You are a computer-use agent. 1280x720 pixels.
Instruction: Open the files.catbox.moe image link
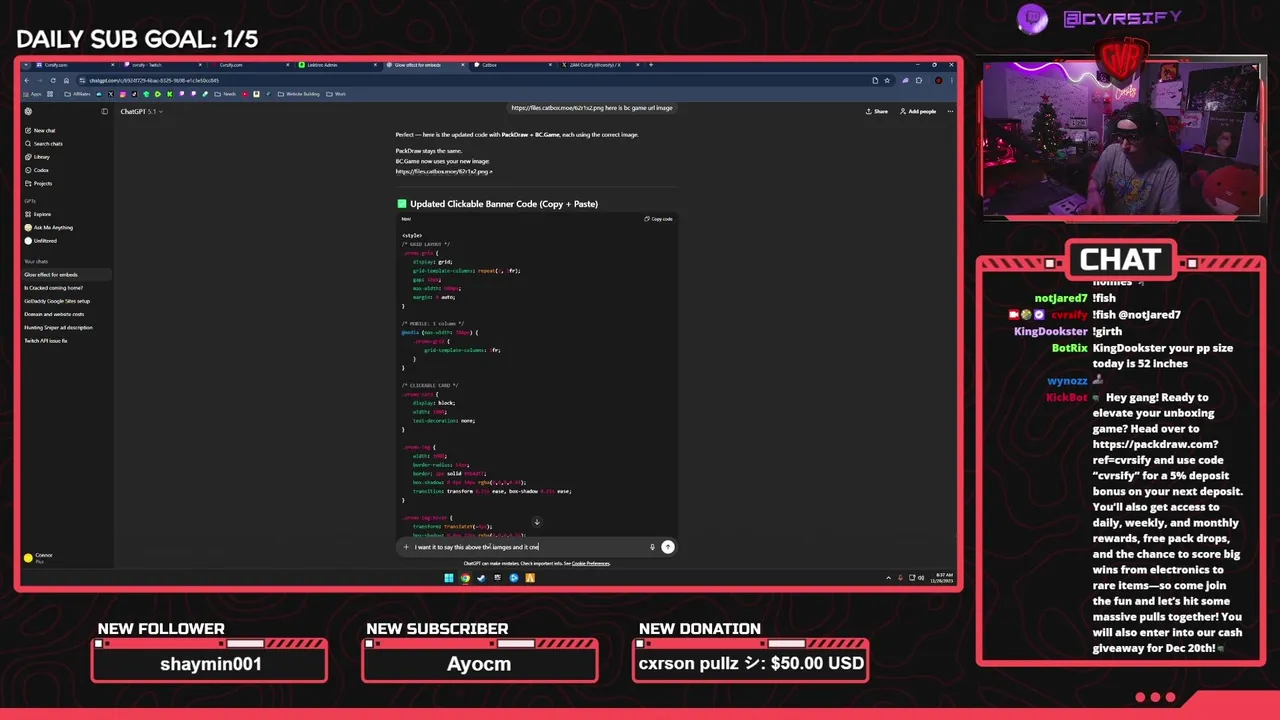pyautogui.click(x=444, y=171)
